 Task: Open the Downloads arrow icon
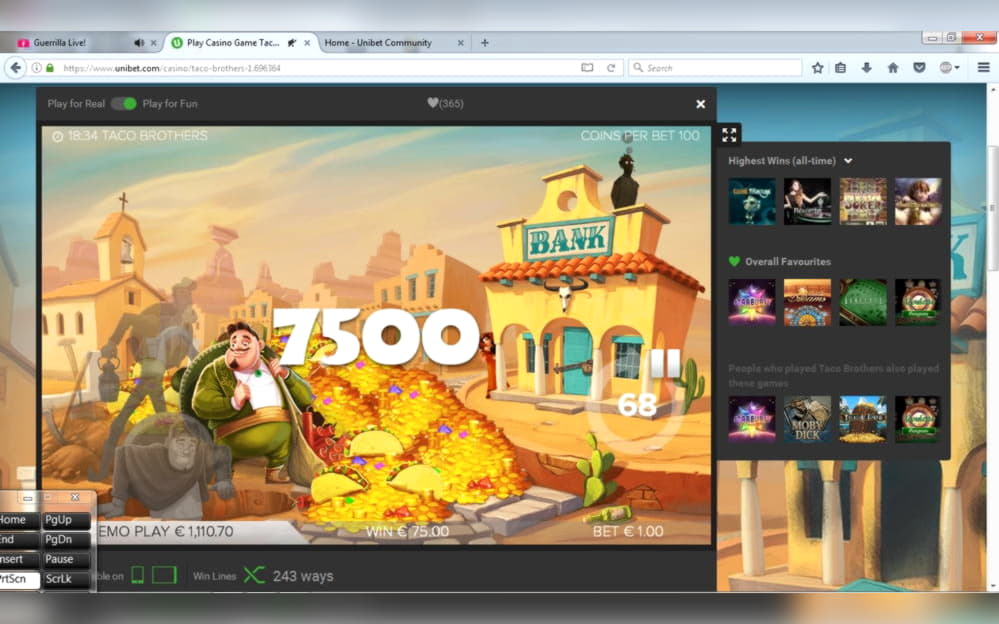click(866, 68)
